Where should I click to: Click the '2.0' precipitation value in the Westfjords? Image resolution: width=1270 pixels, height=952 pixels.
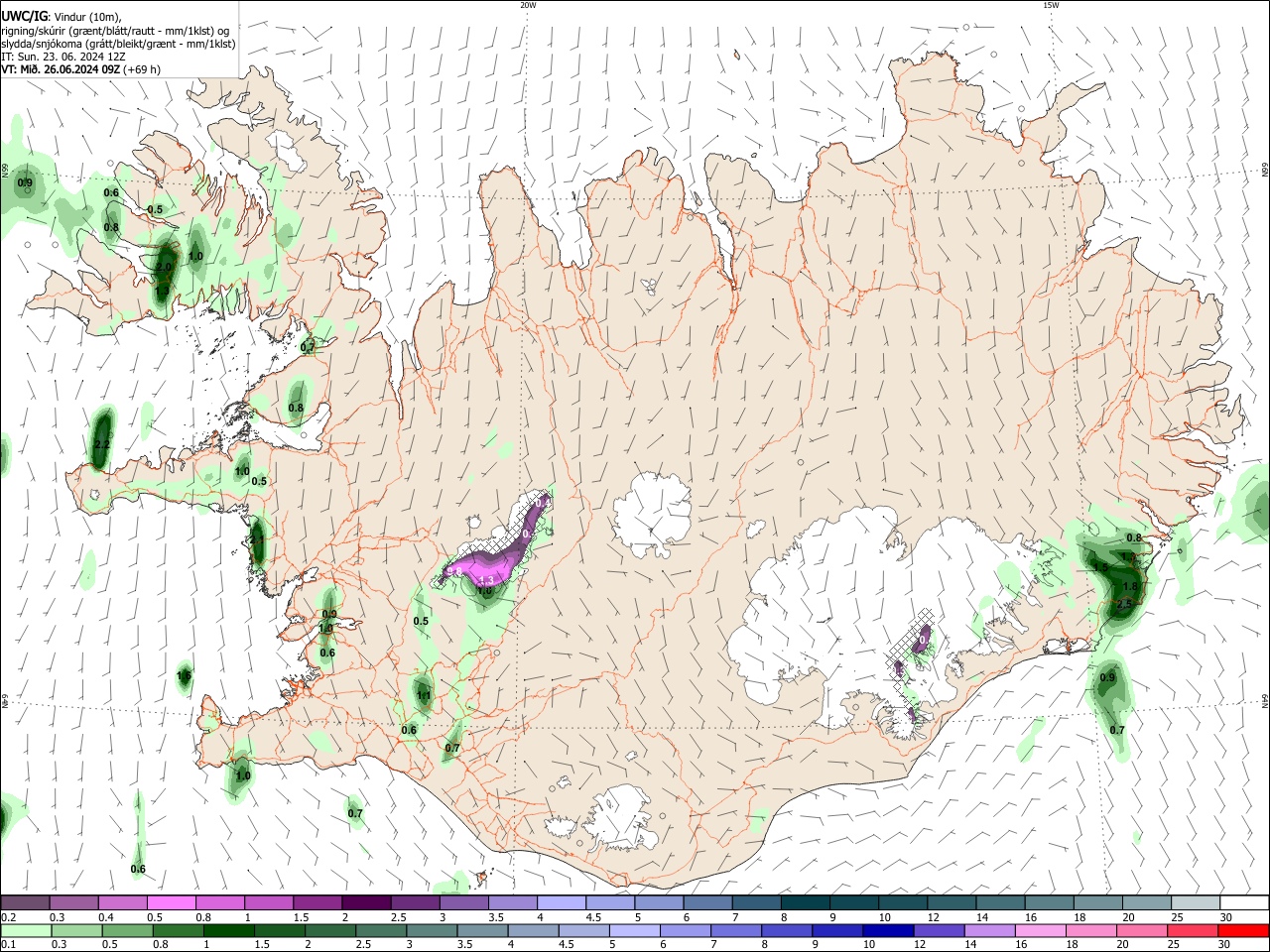(165, 268)
